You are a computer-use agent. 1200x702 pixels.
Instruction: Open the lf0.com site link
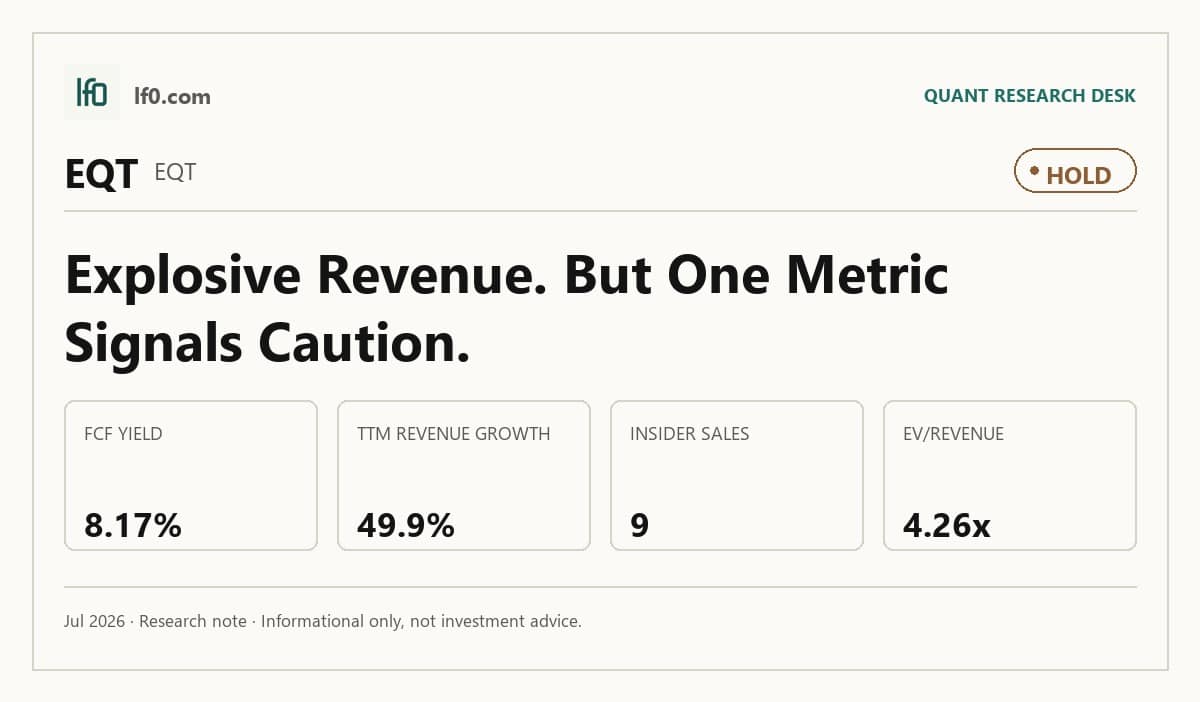coord(172,97)
